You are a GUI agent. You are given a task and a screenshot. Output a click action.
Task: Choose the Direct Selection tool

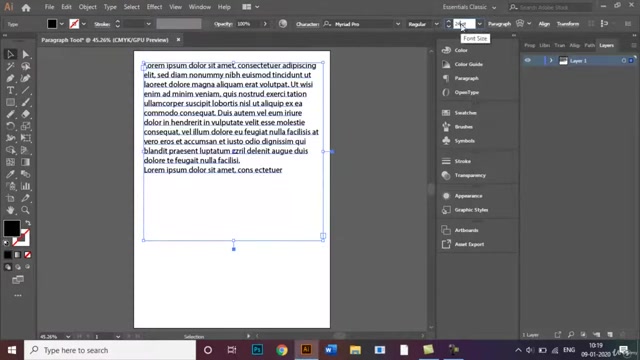pyautogui.click(x=26, y=54)
